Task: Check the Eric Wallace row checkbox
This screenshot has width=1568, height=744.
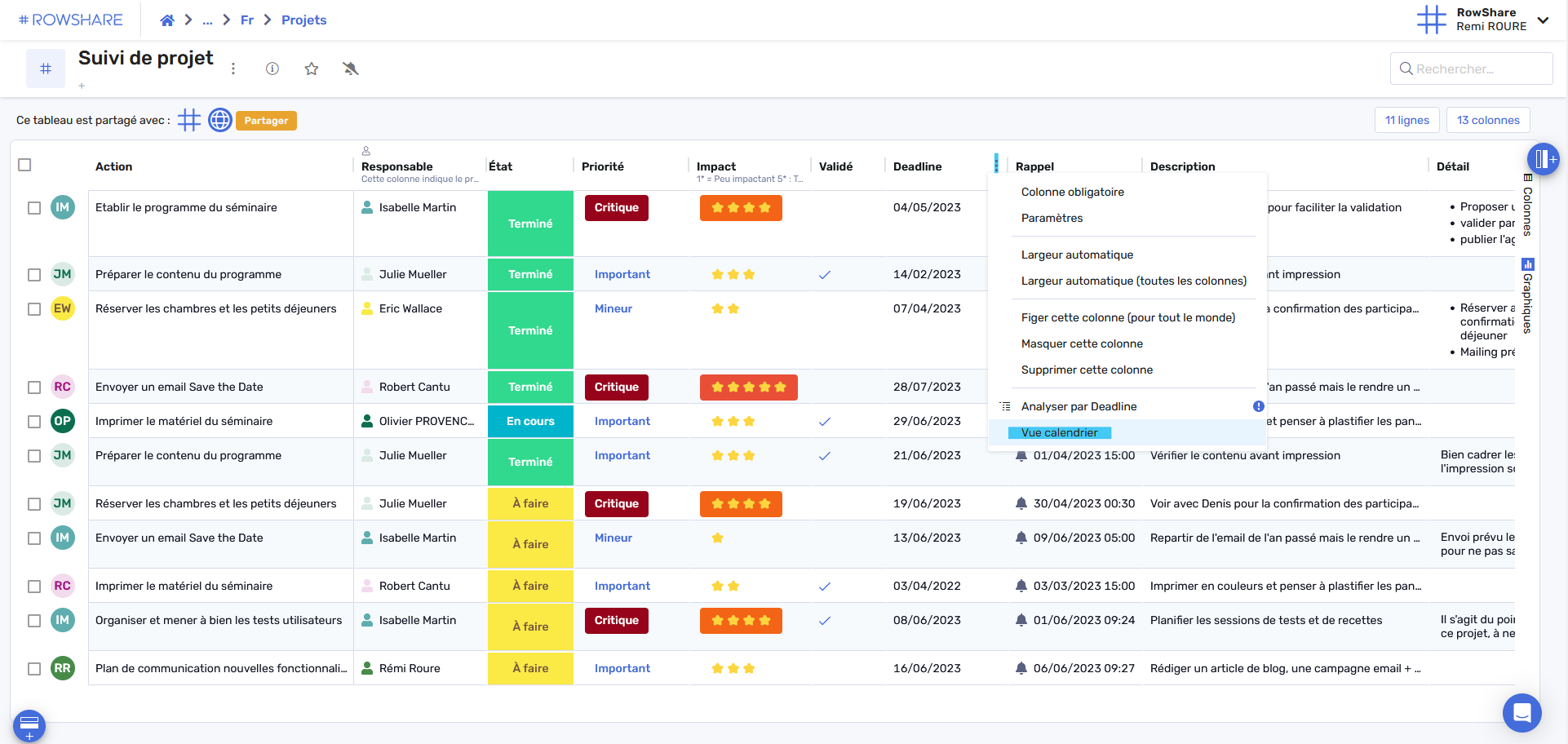Action: coord(34,309)
